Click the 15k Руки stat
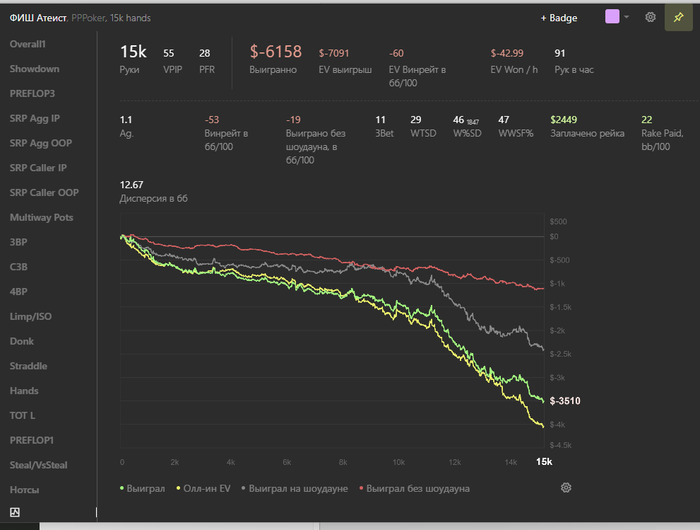700x530 pixels. (133, 58)
